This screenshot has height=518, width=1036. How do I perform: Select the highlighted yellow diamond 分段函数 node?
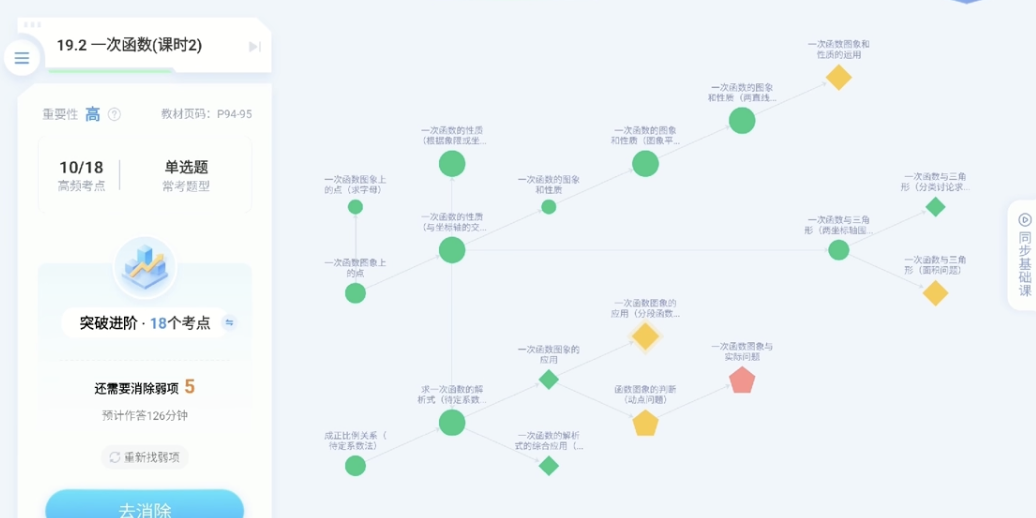[645, 336]
